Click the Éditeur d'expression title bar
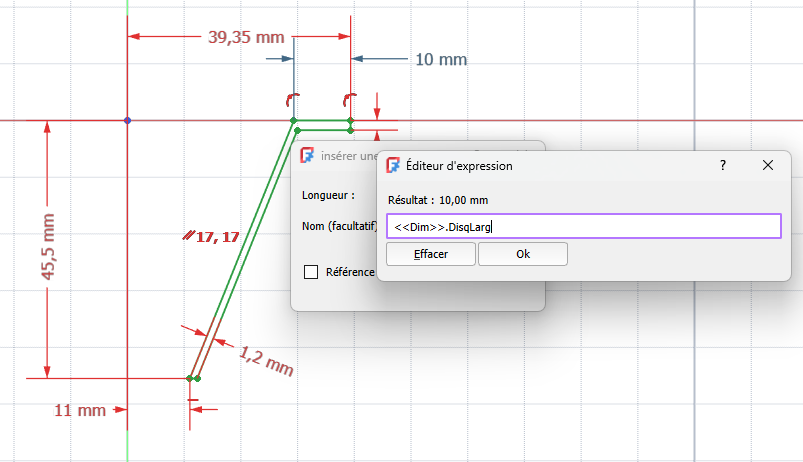803x462 pixels. coord(560,165)
